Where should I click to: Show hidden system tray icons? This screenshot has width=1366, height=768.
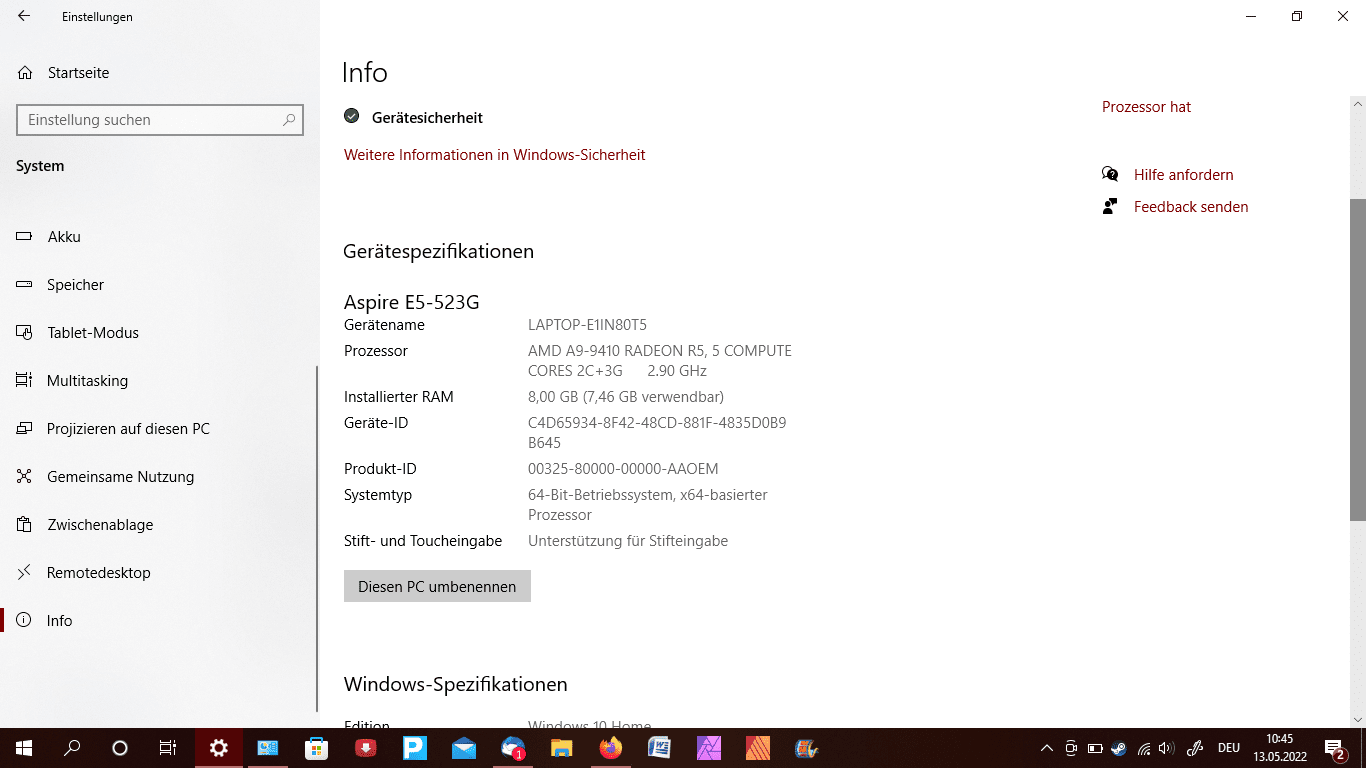click(1047, 748)
